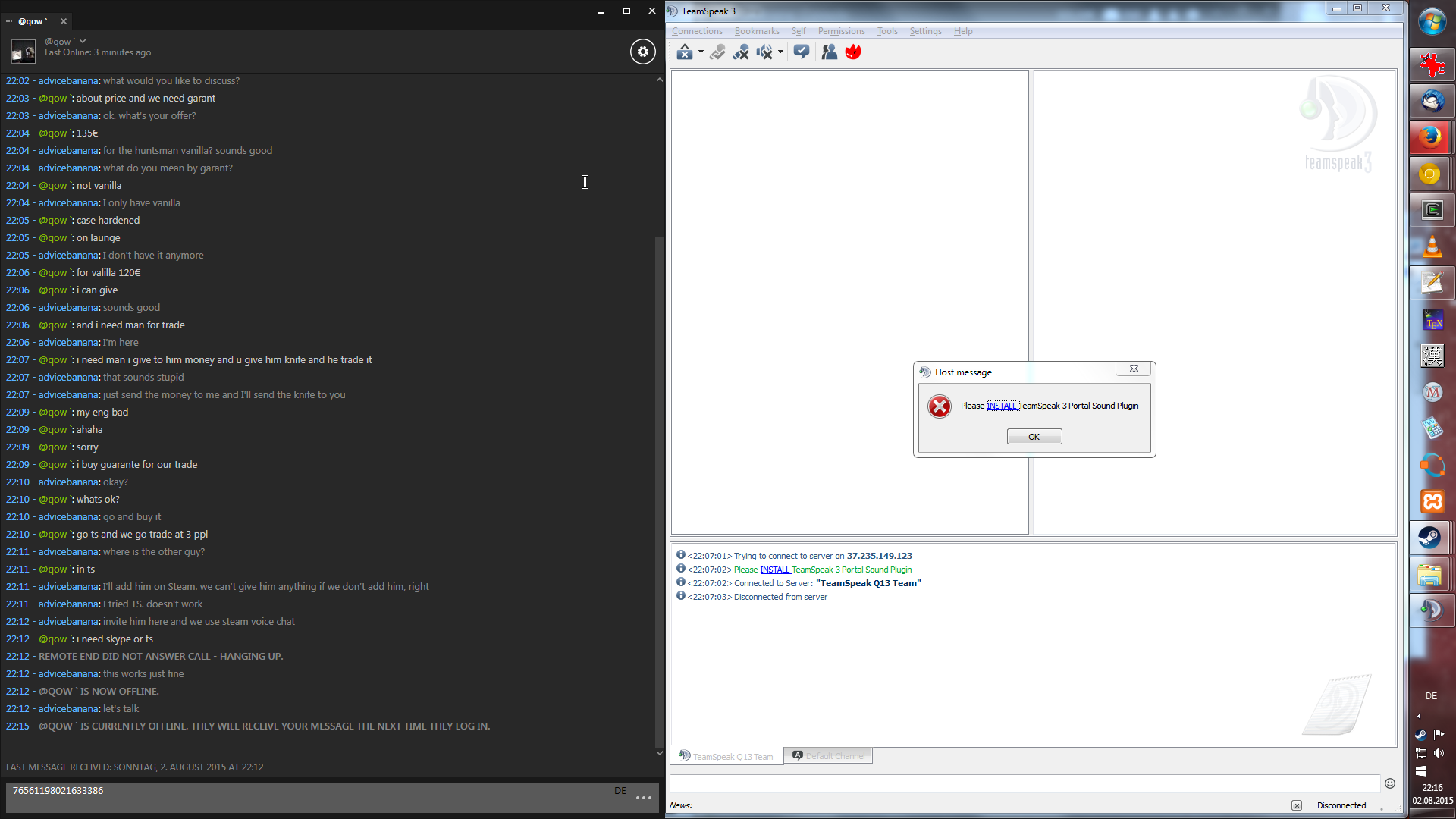
Task: Switch to the Default Channel chat tab
Action: [828, 756]
